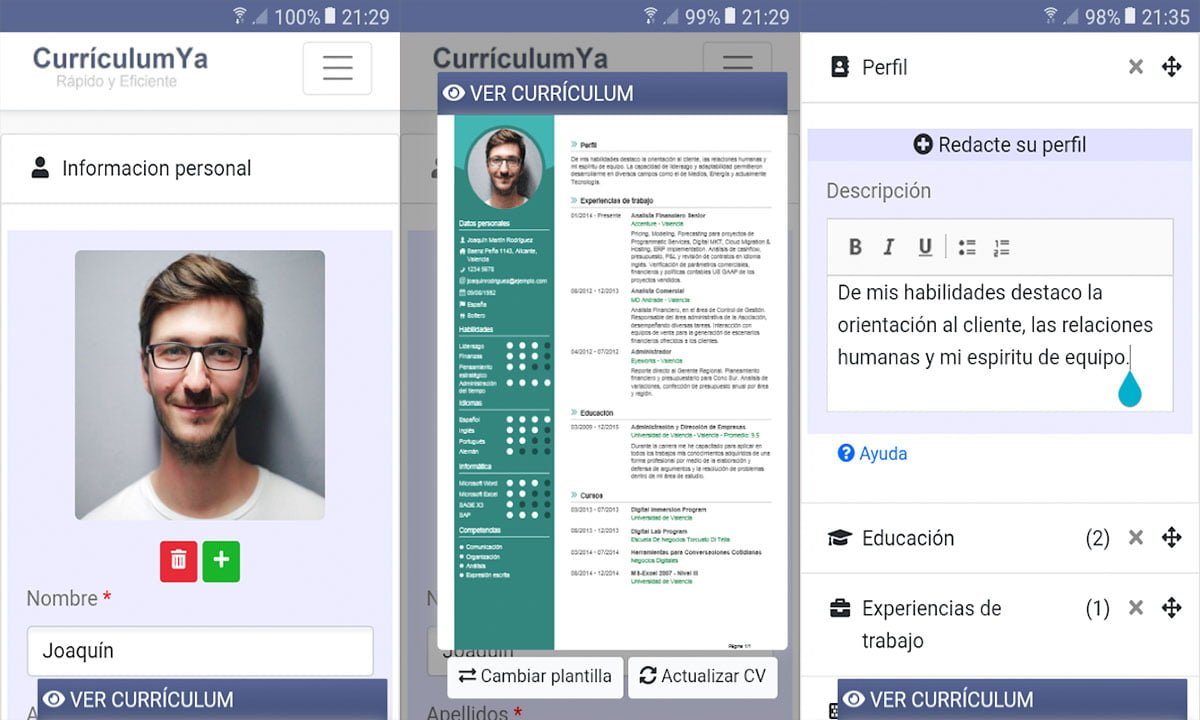The height and width of the screenshot is (720, 1200).
Task: Open the Ayuda help link
Action: (872, 453)
